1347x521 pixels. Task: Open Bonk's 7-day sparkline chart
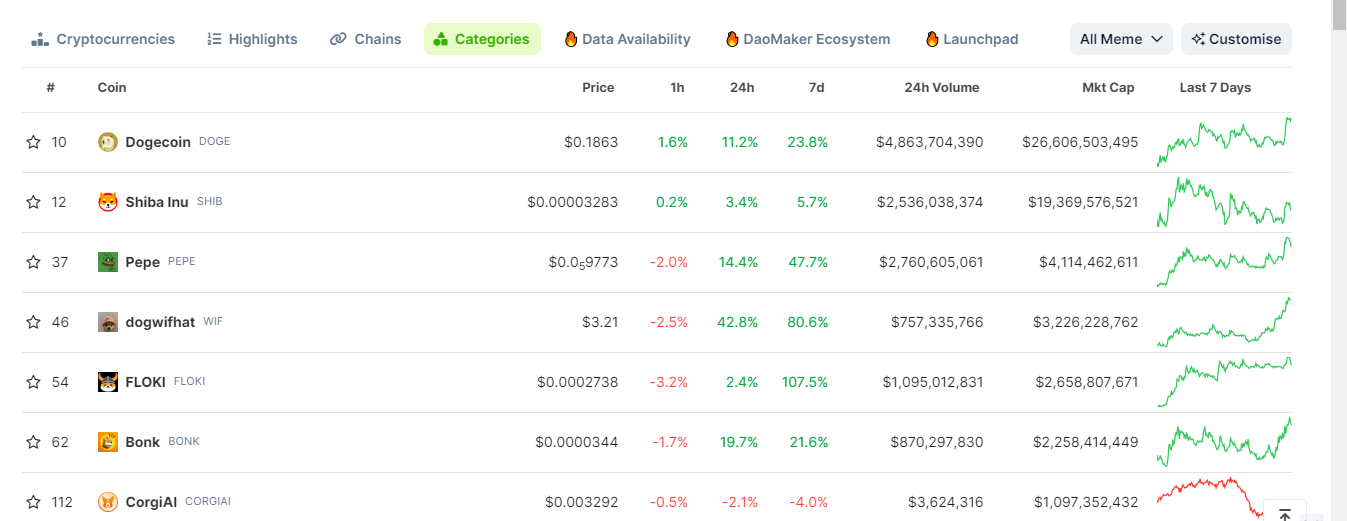tap(1224, 442)
